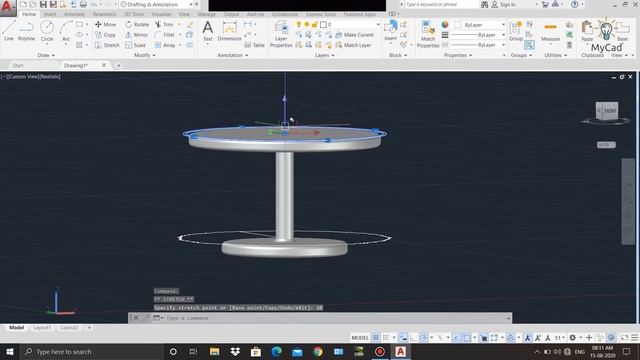Click Make Current layer button
This screenshot has height=360, width=640.
355,35
